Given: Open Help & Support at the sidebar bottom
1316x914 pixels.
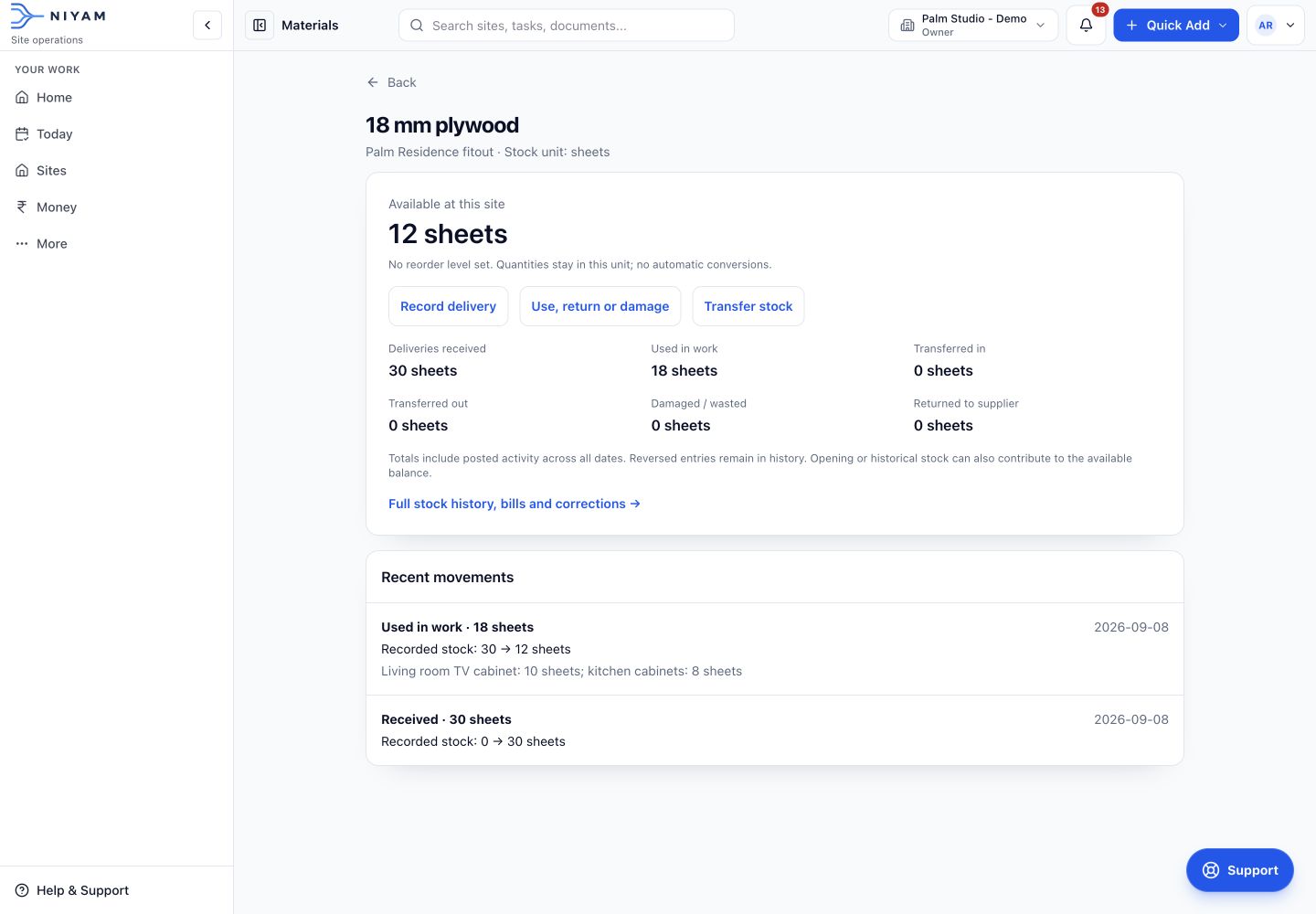Looking at the screenshot, I should point(117,890).
